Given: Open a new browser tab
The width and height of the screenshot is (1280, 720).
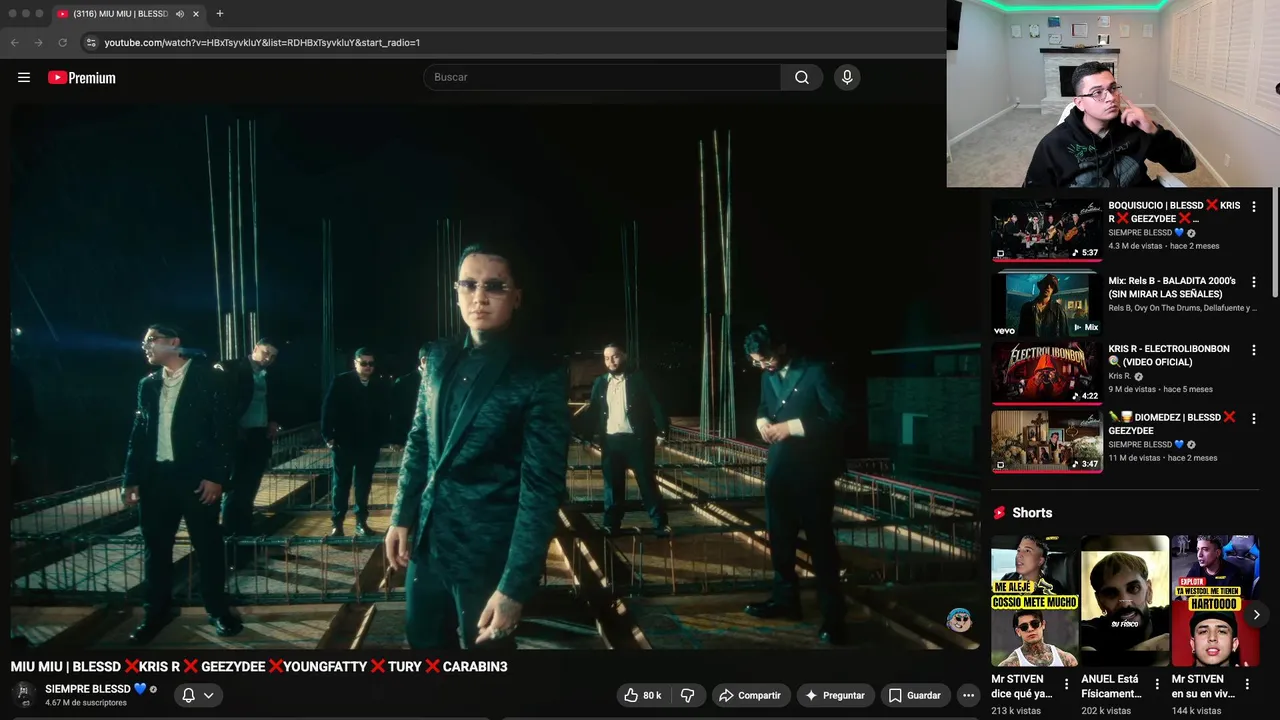Looking at the screenshot, I should (220, 14).
